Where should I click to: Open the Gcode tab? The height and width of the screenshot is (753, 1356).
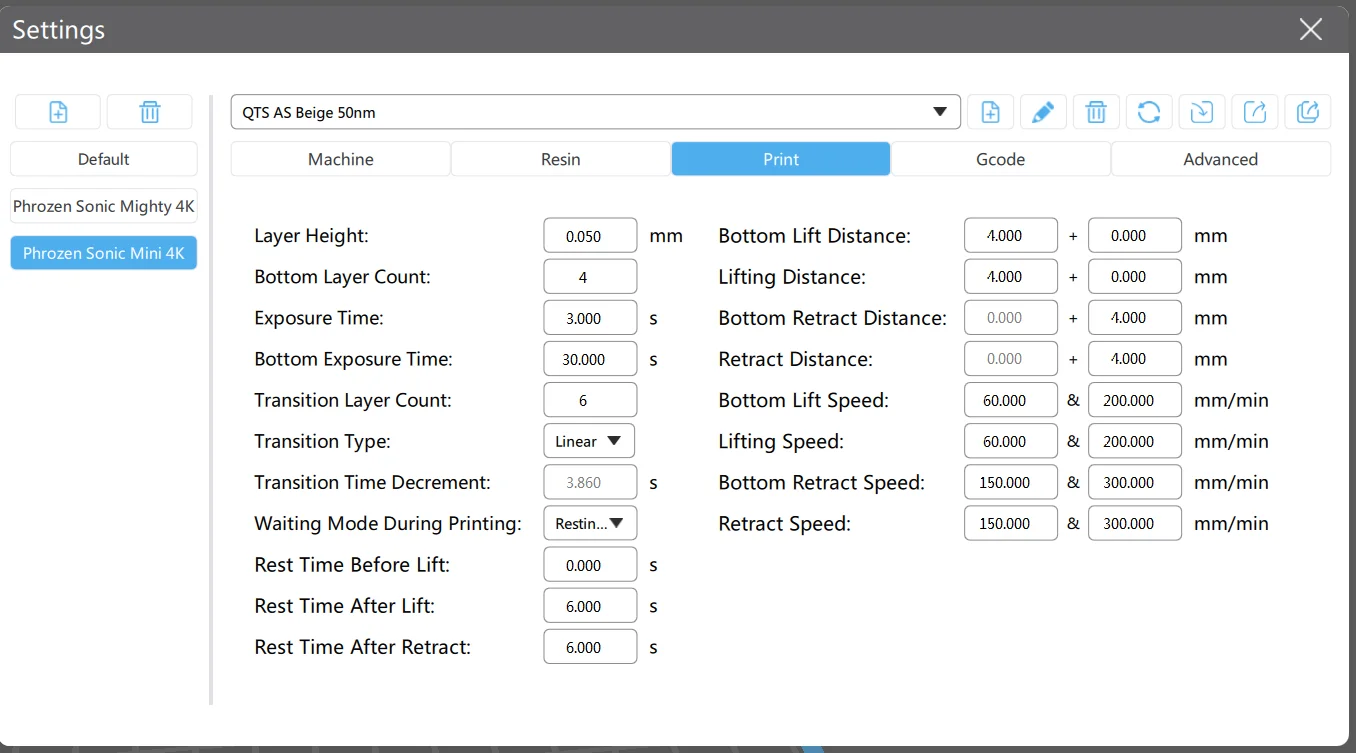1000,159
